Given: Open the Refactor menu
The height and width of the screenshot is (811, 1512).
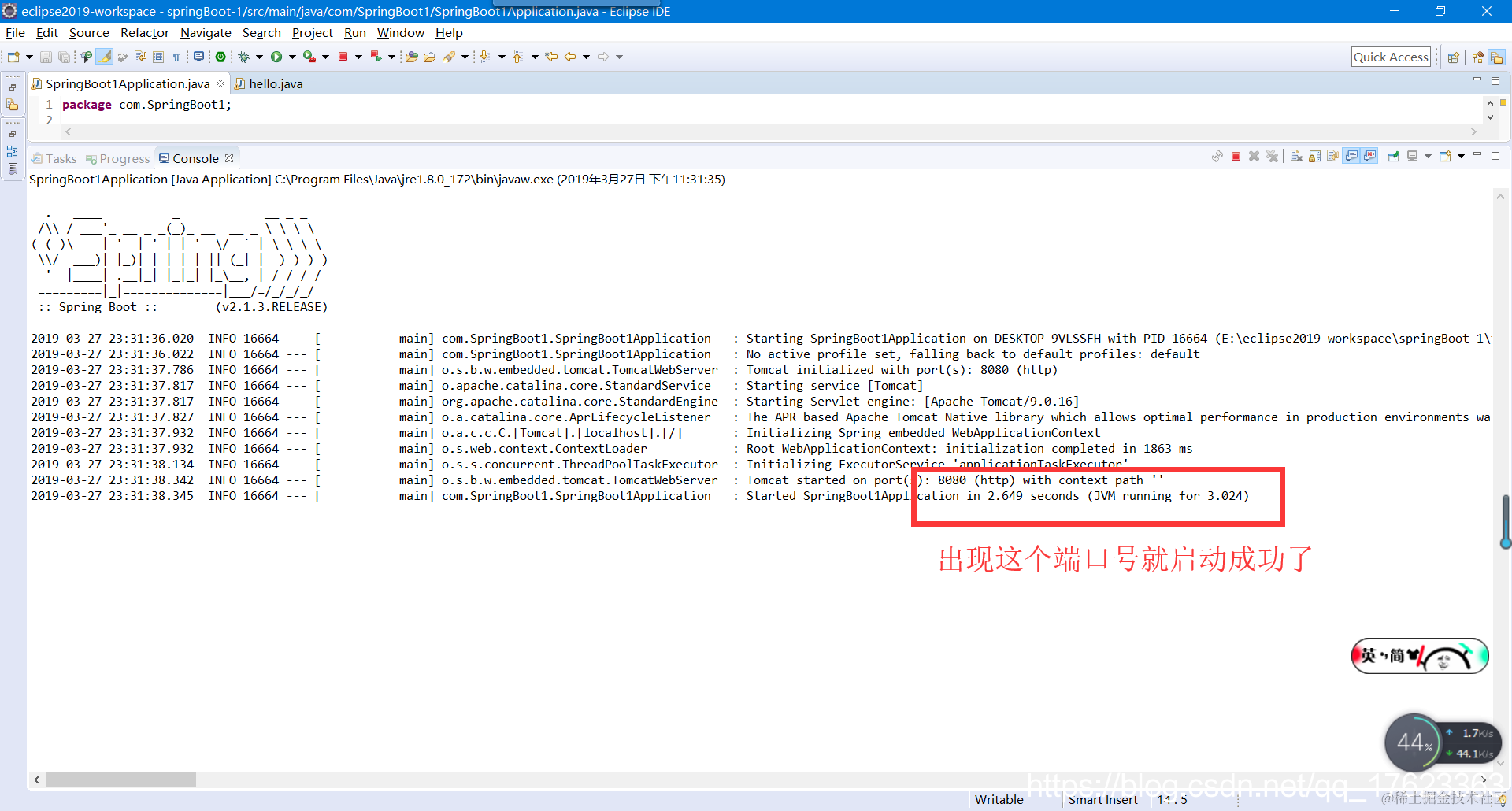Looking at the screenshot, I should tap(145, 33).
